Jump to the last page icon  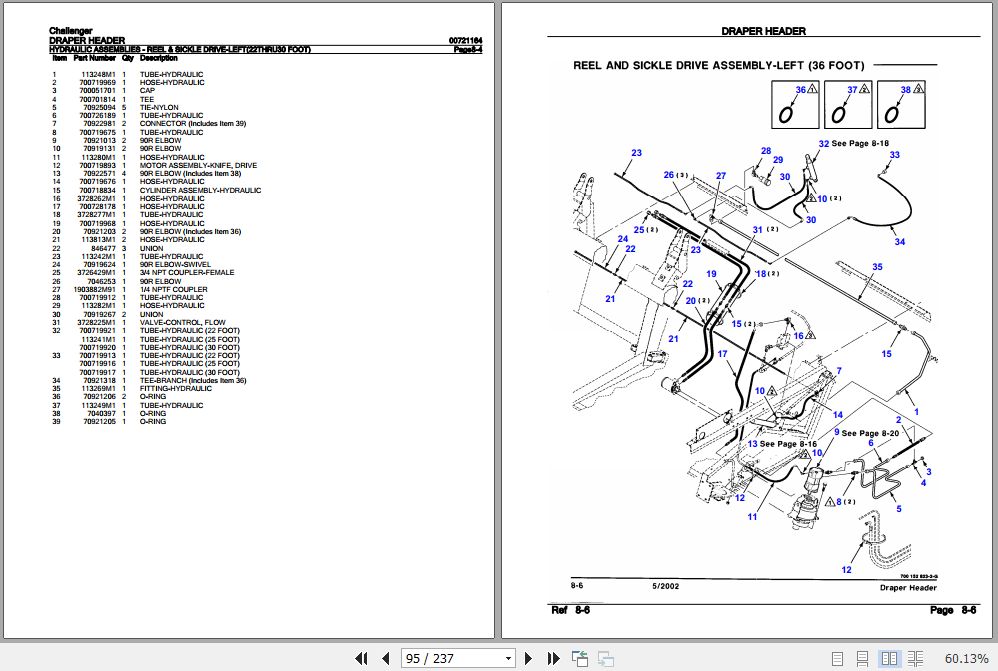(554, 659)
